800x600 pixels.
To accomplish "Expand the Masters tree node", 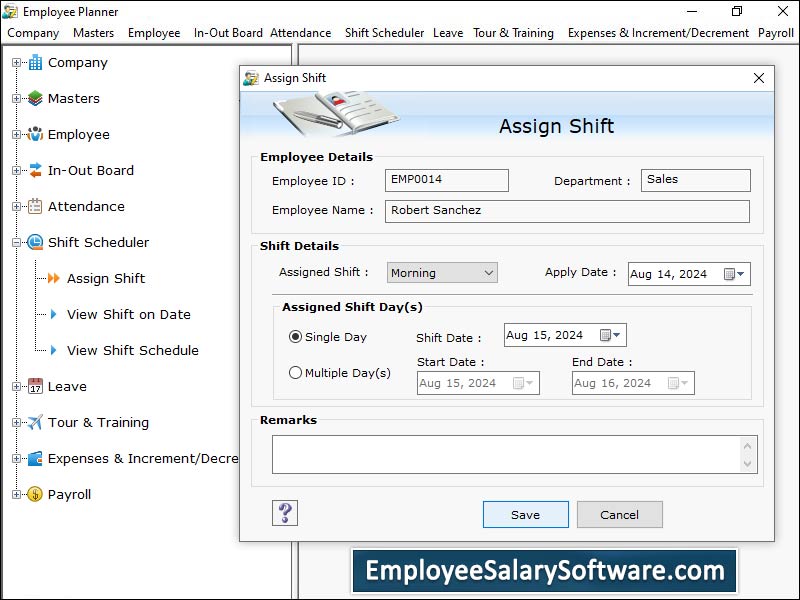I will point(16,98).
